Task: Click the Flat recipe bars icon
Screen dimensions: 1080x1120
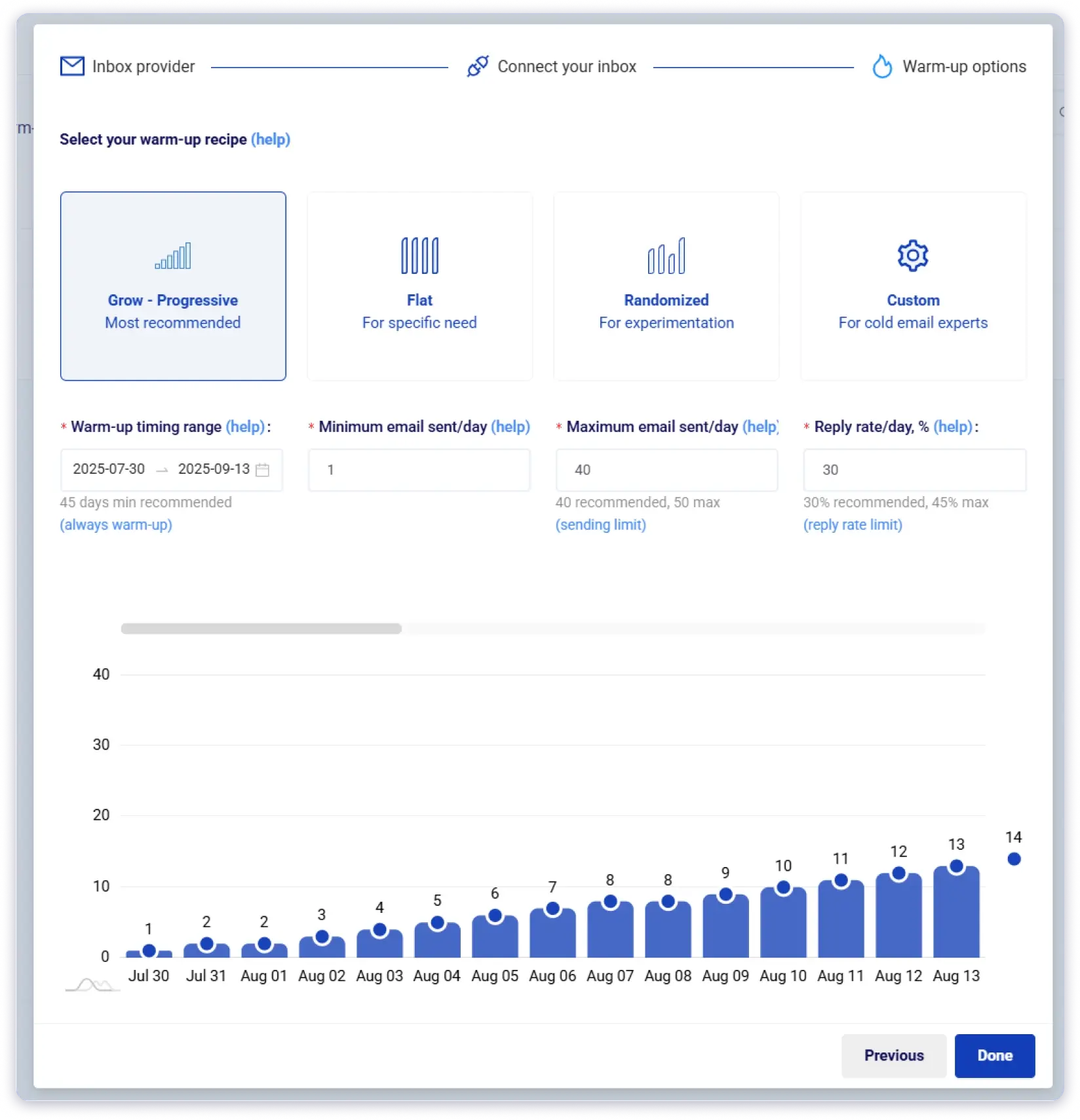Action: tap(419, 256)
